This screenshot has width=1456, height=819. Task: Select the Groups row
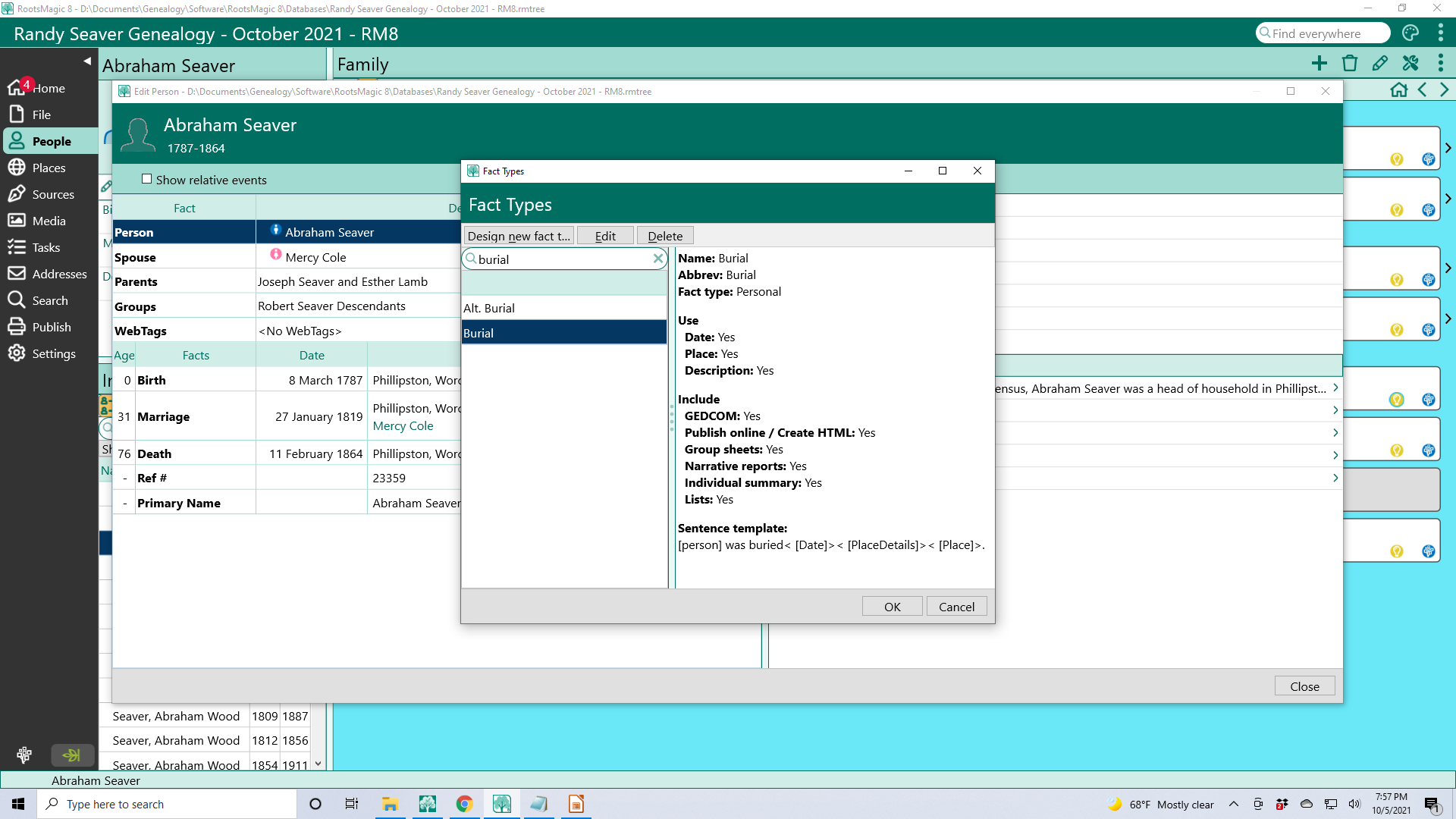click(x=287, y=306)
